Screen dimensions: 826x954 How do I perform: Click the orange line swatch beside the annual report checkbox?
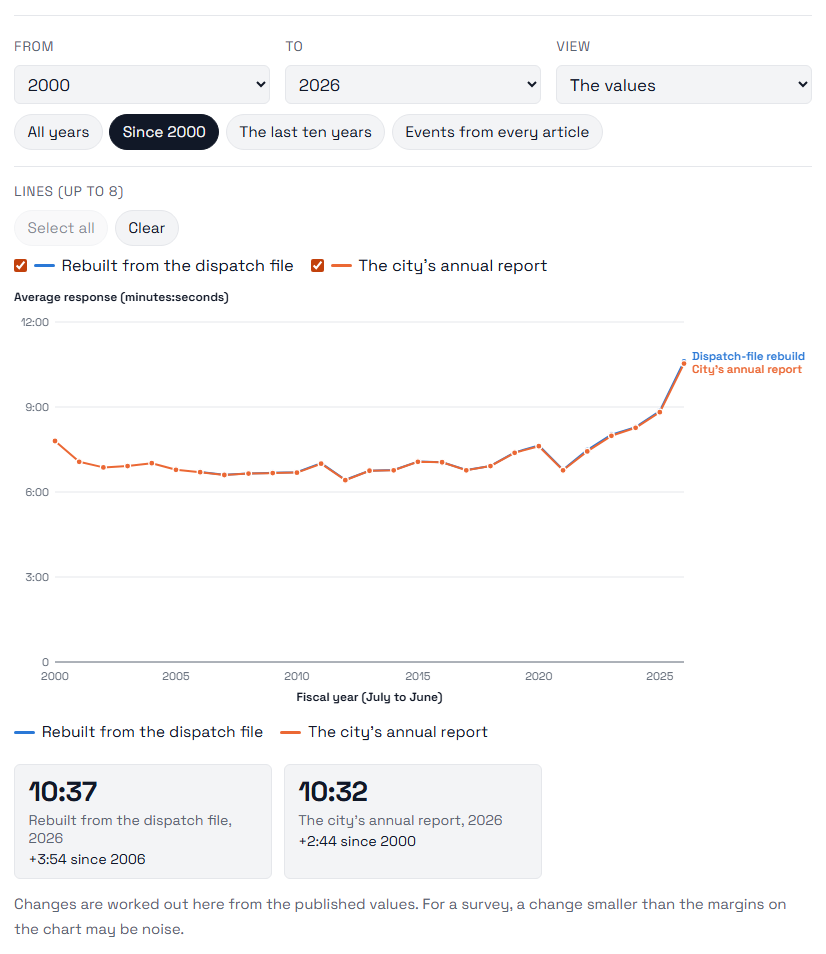coord(341,266)
